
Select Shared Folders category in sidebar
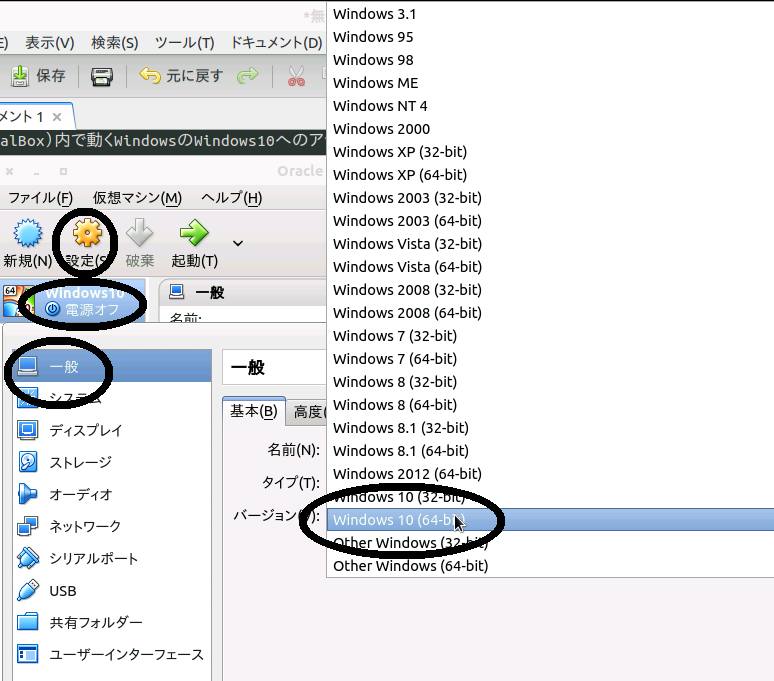coord(112,623)
